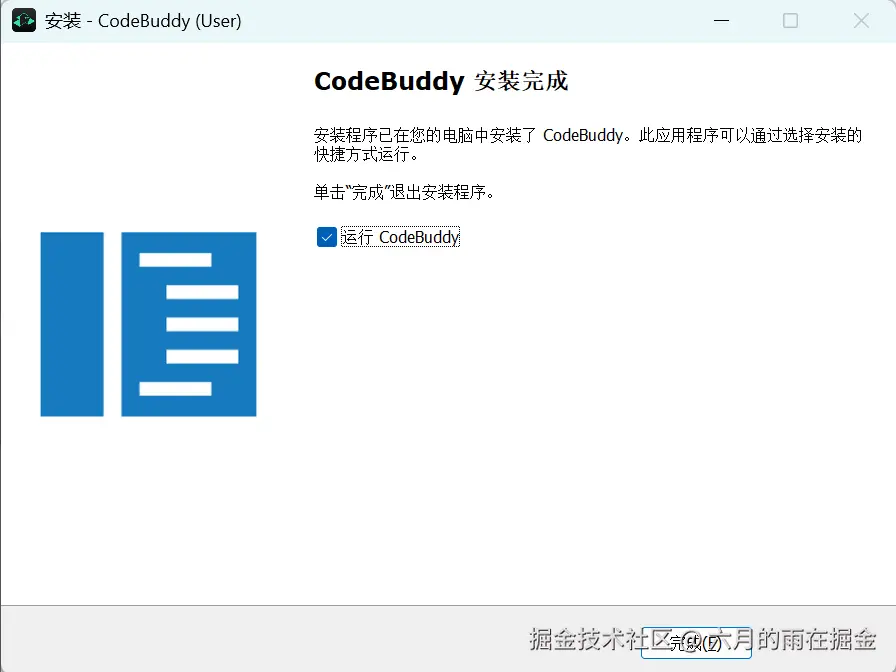The height and width of the screenshot is (672, 896).
Task: Click the 完成(F) finish button
Action: (x=696, y=642)
